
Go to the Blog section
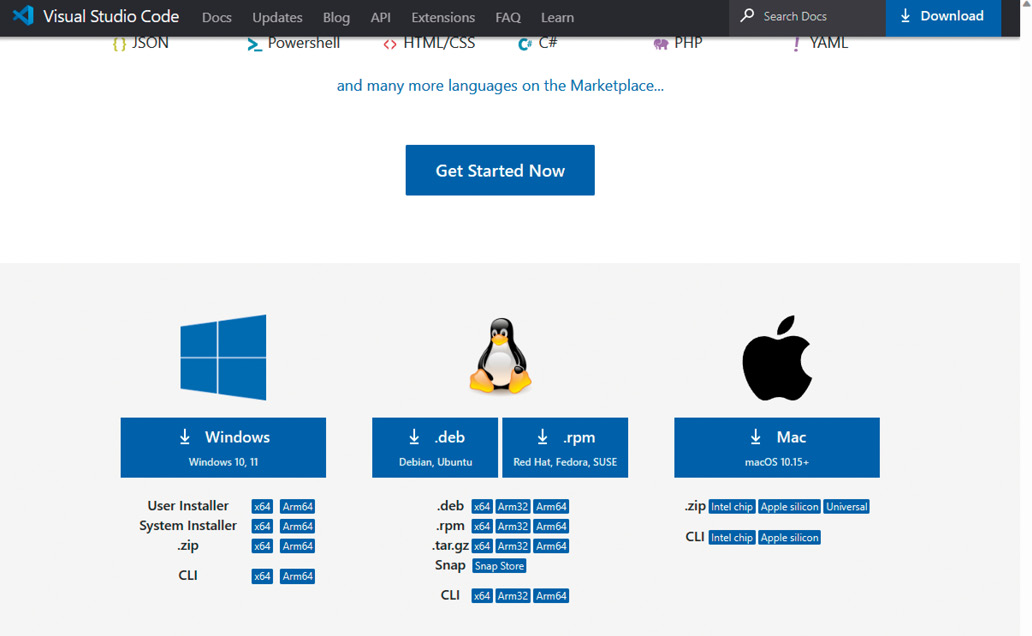pyautogui.click(x=336, y=18)
